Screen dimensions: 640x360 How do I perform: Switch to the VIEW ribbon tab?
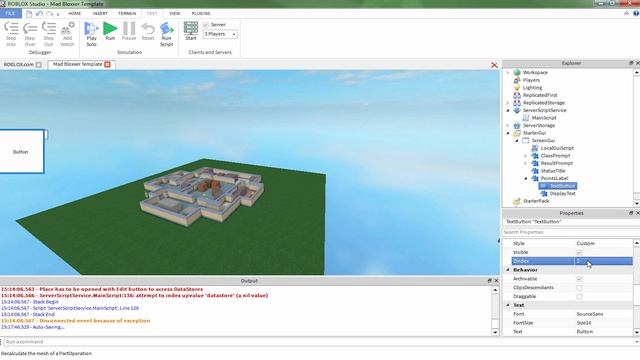tap(174, 13)
